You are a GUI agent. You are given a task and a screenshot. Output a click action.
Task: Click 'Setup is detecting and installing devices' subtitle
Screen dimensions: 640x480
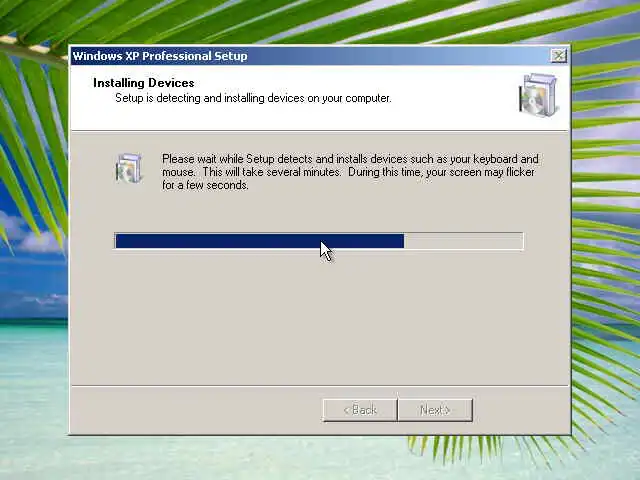point(253,98)
